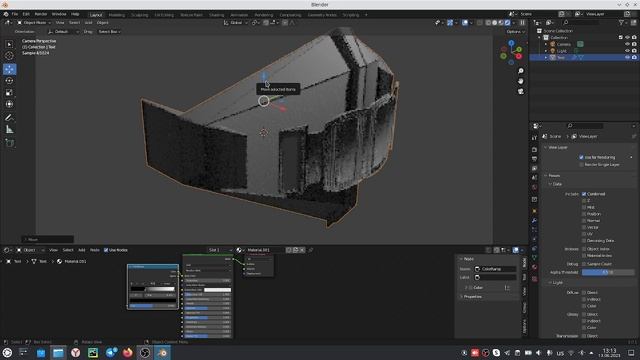Enable the Mist pass checkbox
Viewport: 640px width, 360px height.
click(x=584, y=207)
